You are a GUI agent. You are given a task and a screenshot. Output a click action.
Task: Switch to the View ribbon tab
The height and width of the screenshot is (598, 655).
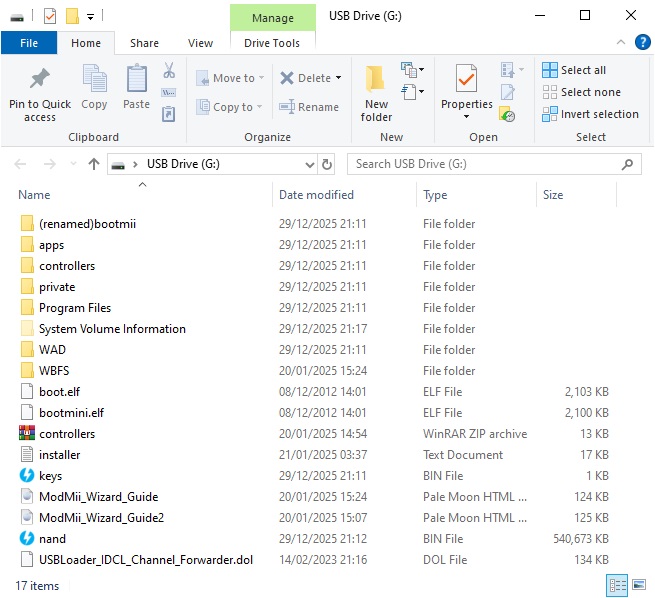click(x=200, y=43)
